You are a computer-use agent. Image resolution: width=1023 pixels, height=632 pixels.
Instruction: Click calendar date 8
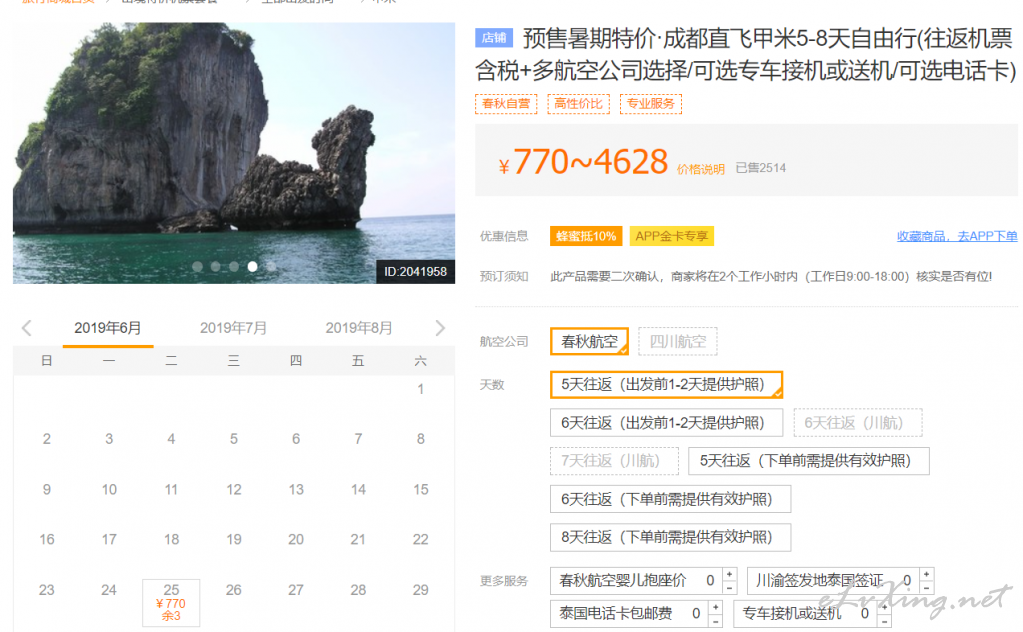click(421, 439)
